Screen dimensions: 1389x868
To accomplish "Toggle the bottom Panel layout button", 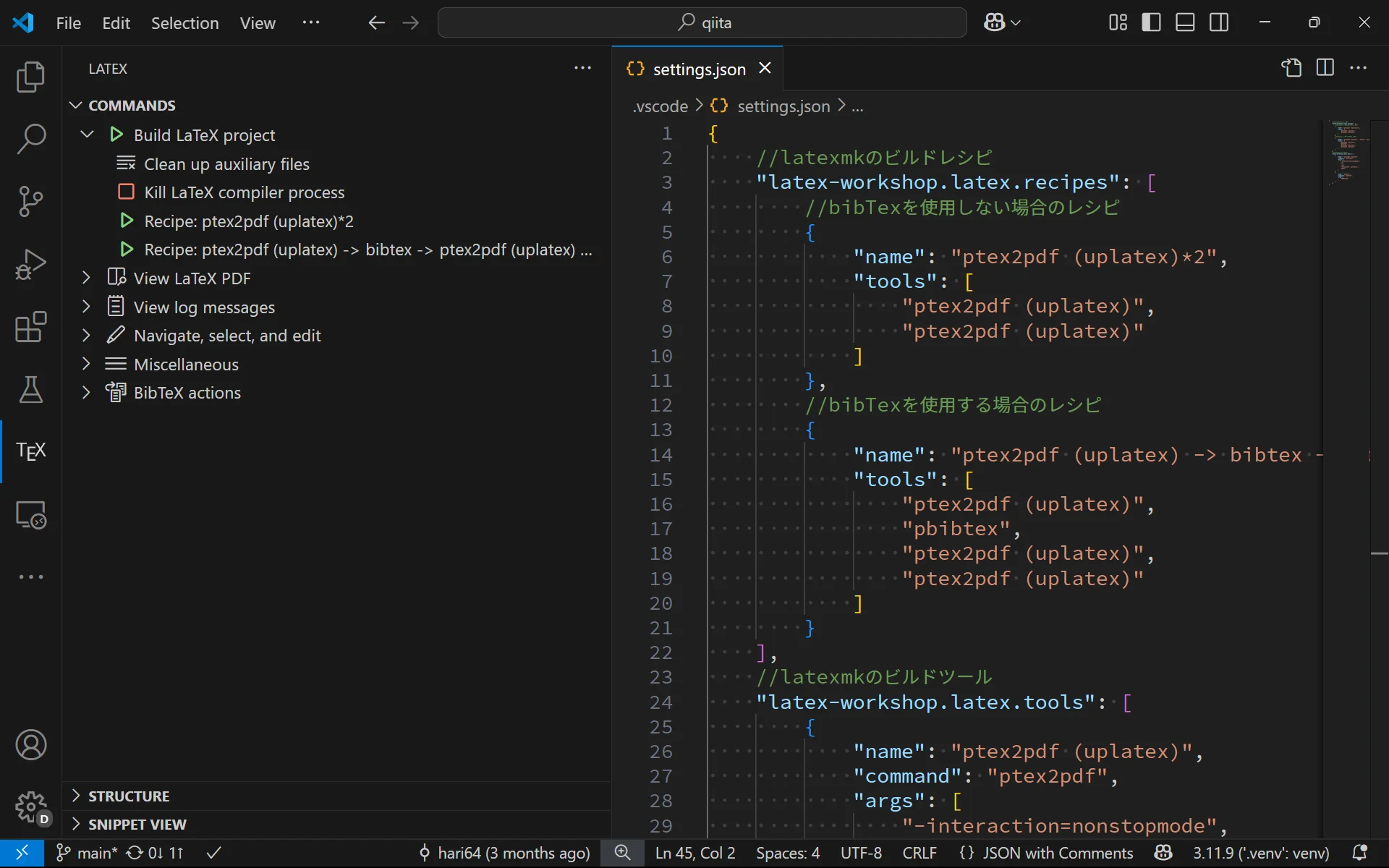I will click(x=1185, y=22).
